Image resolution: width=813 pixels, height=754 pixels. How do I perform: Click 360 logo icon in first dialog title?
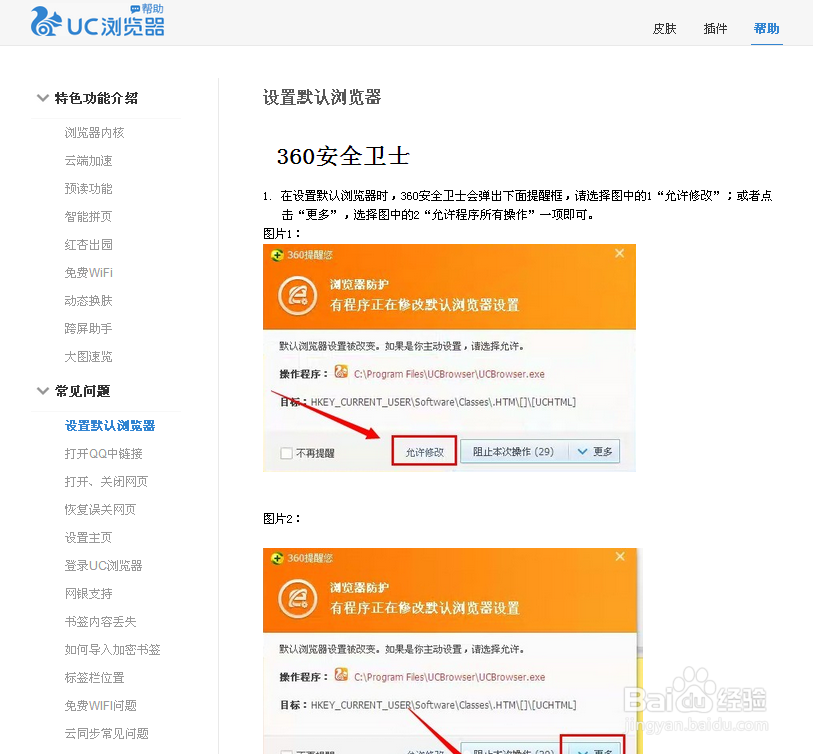pyautogui.click(x=277, y=255)
